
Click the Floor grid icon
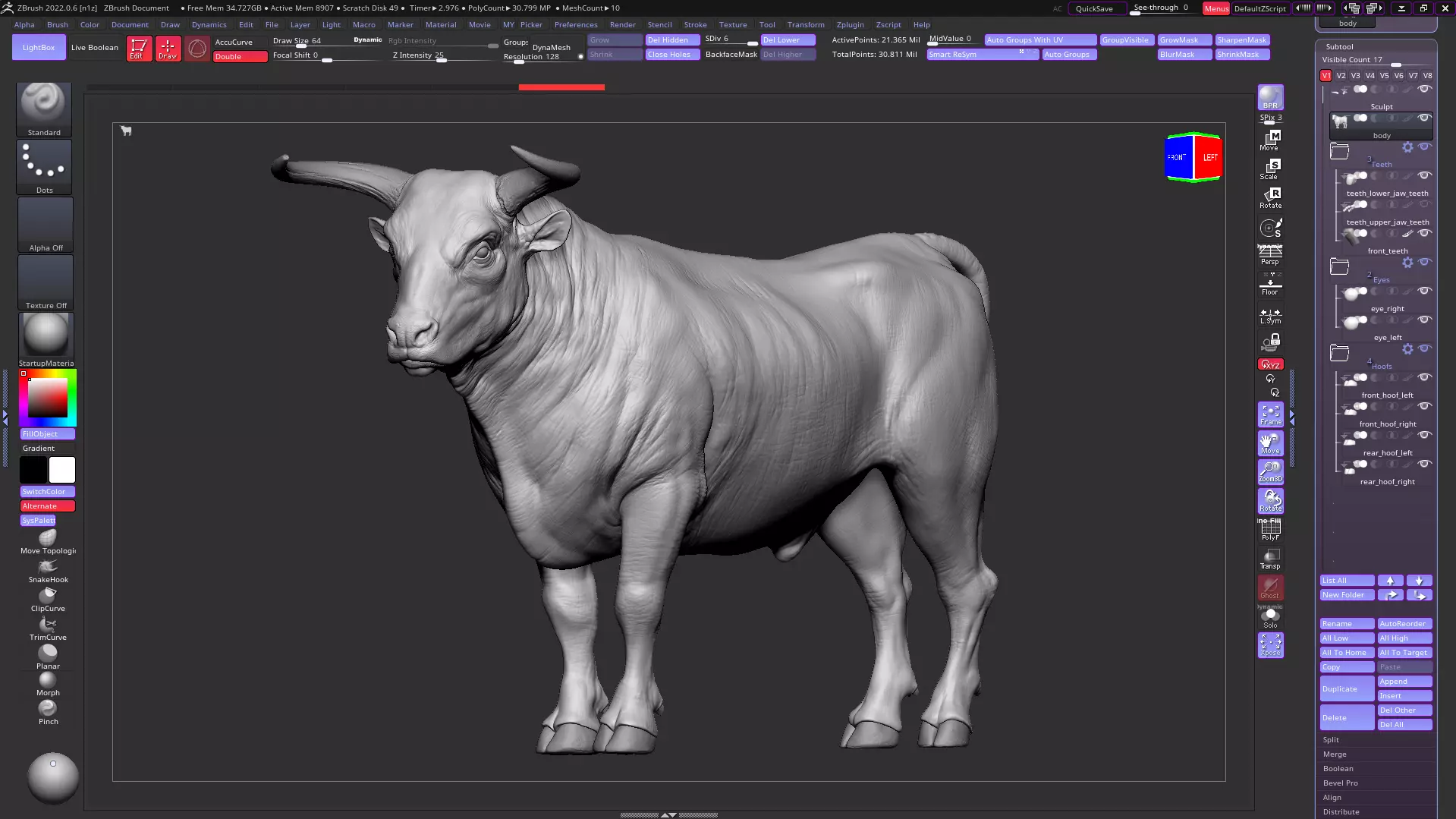coord(1270,284)
